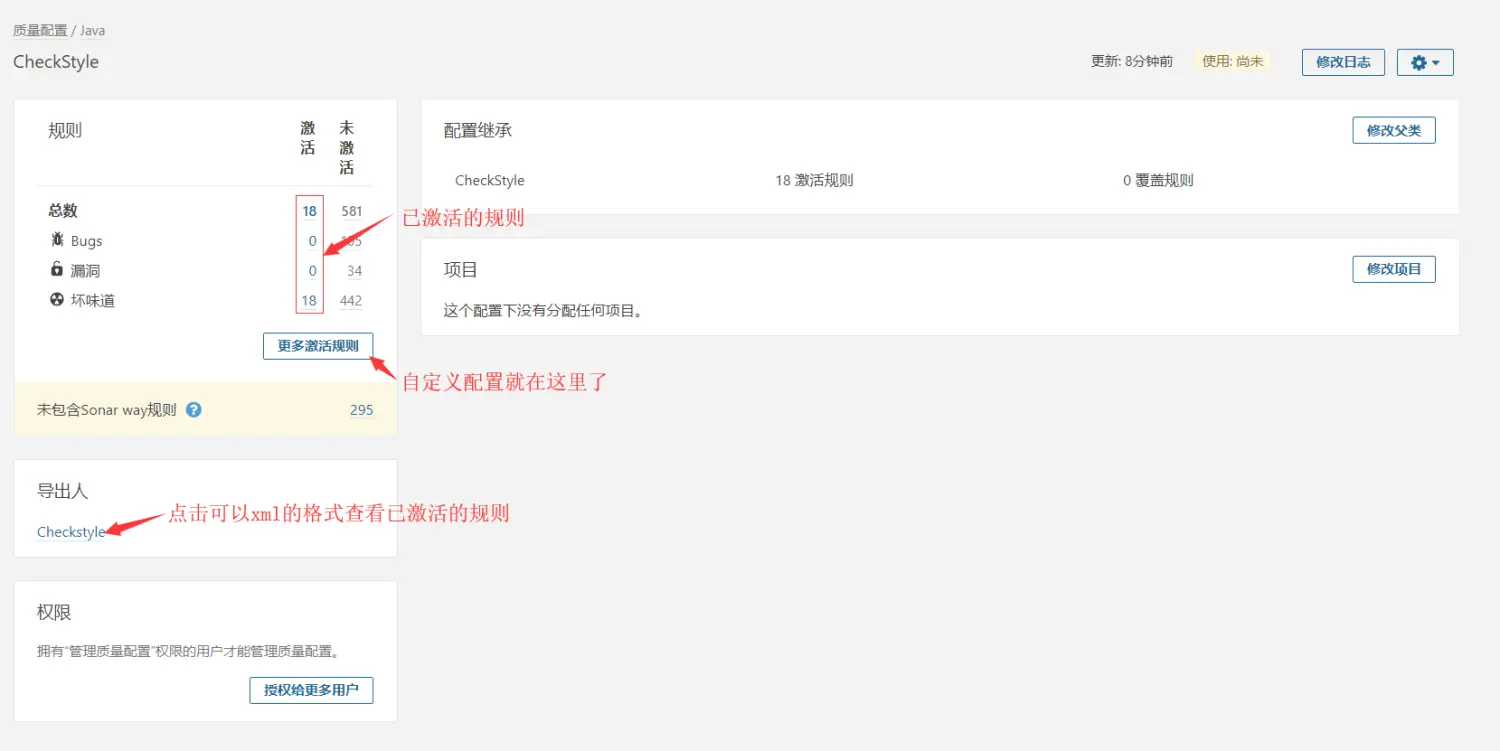This screenshot has width=1500, height=751.
Task: Click the 使用: 尚未 usage badge
Action: tap(1233, 61)
